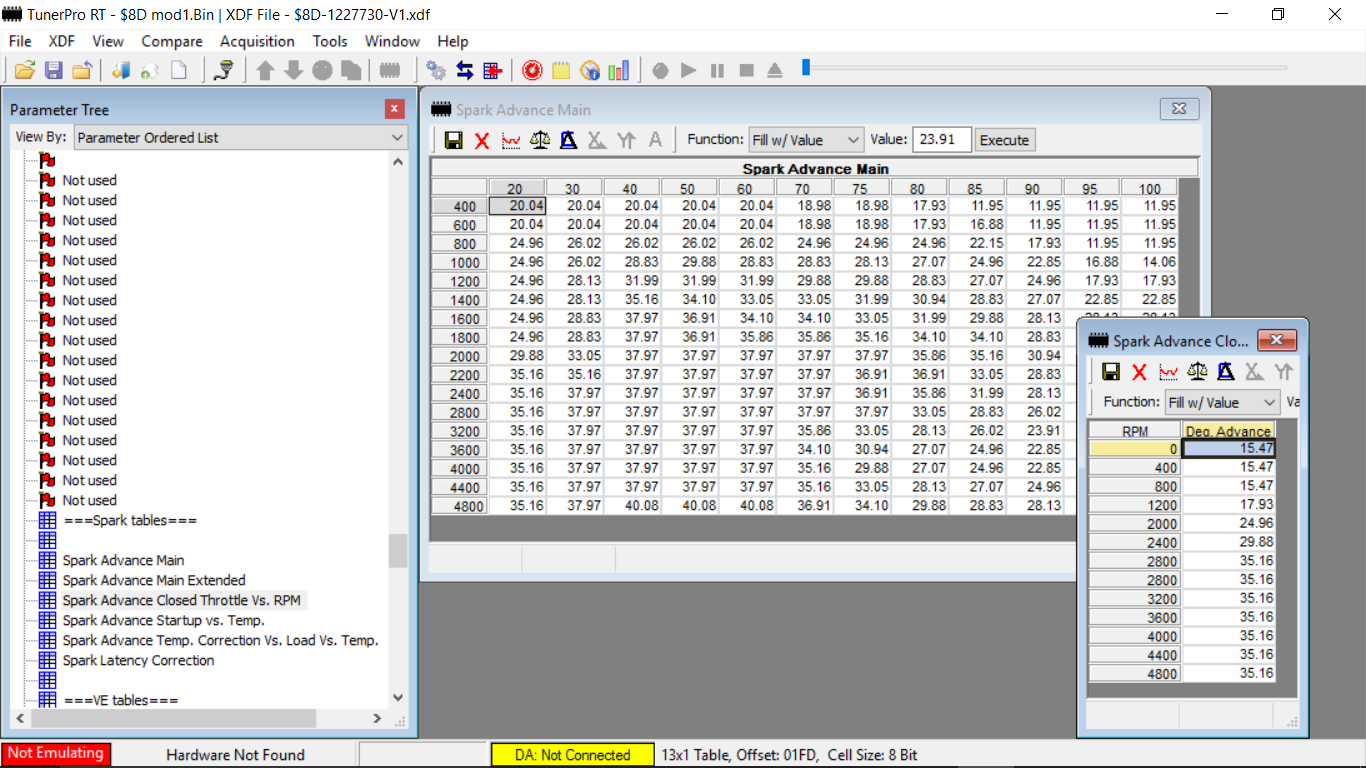Expand Function dropdown in Spark Advance Closed window

1223,403
